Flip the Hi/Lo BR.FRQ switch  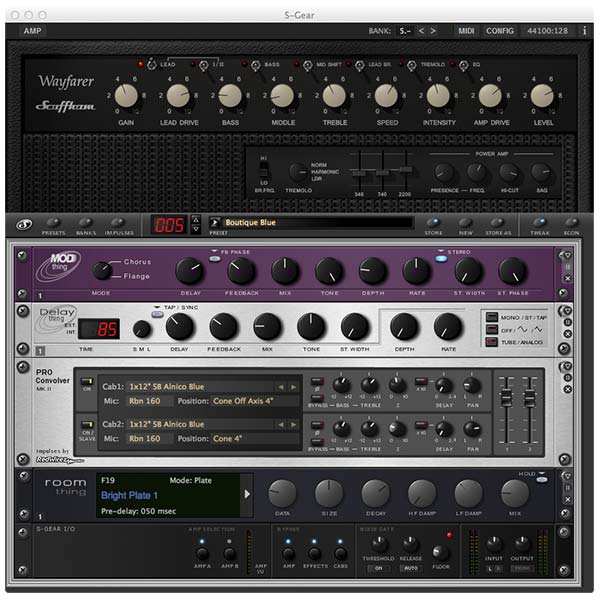(264, 169)
